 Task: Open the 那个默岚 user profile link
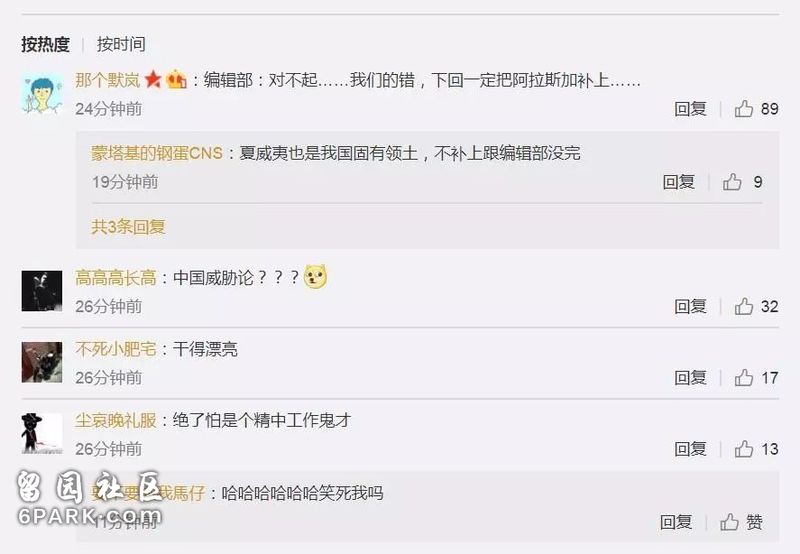pyautogui.click(x=108, y=80)
